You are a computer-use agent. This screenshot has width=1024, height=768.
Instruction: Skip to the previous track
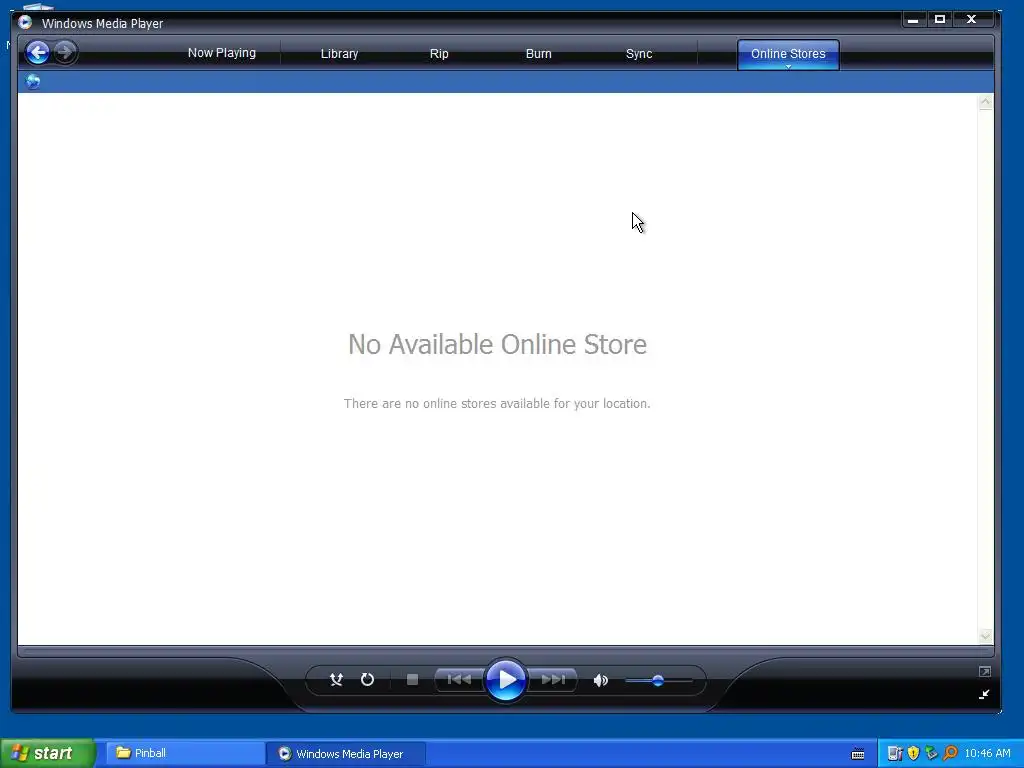(x=459, y=680)
